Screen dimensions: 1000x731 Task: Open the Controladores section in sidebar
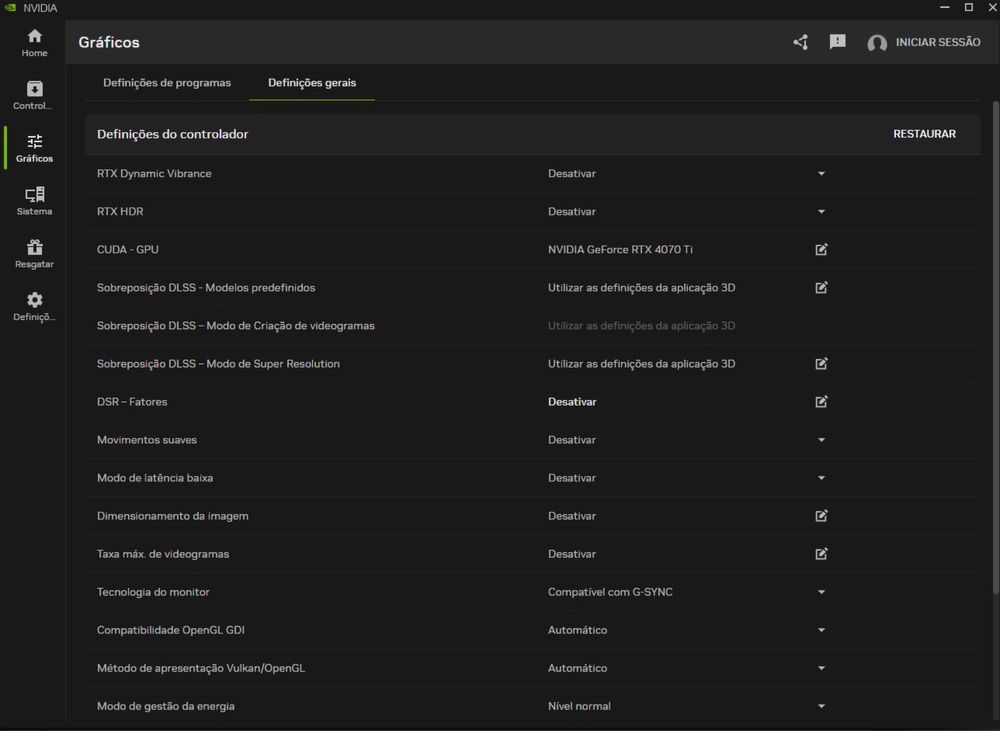(x=33, y=96)
